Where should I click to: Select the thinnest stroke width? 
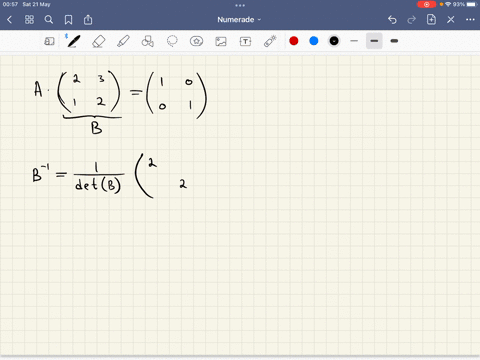tap(354, 41)
